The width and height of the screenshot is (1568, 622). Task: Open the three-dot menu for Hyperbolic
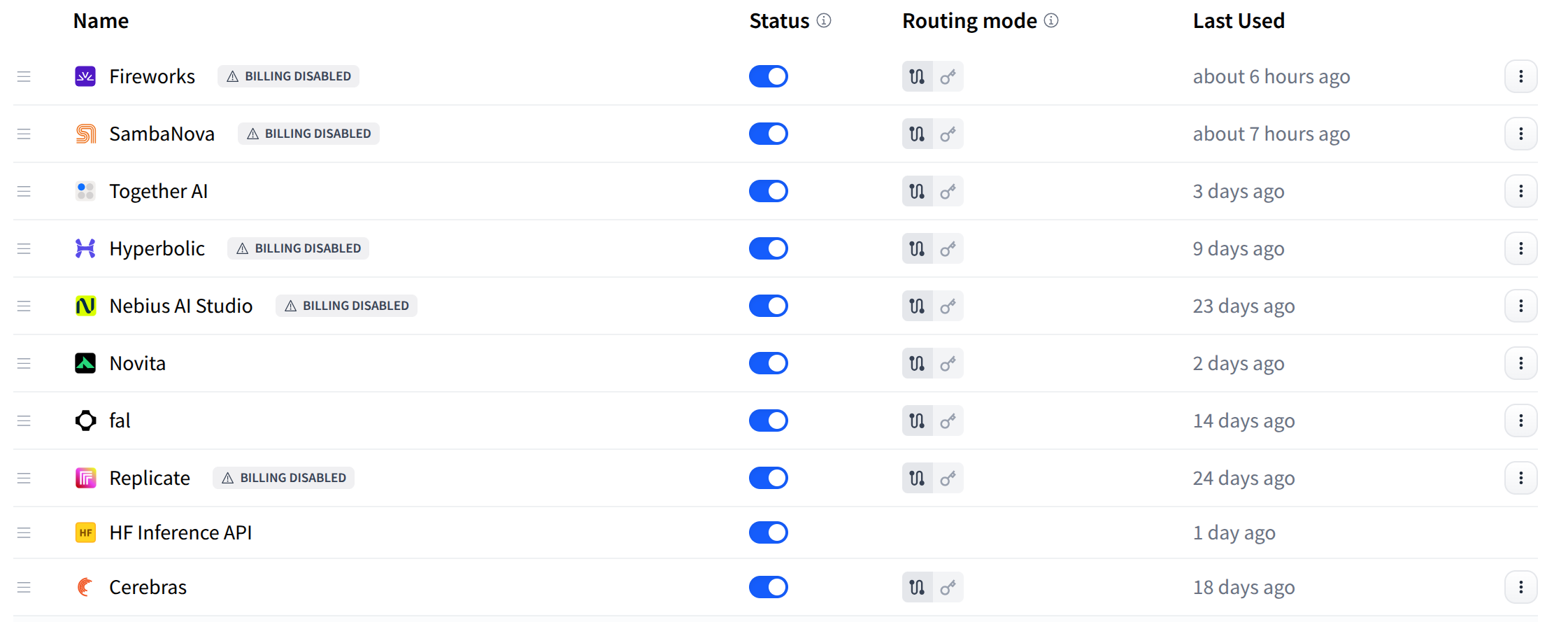click(x=1520, y=248)
